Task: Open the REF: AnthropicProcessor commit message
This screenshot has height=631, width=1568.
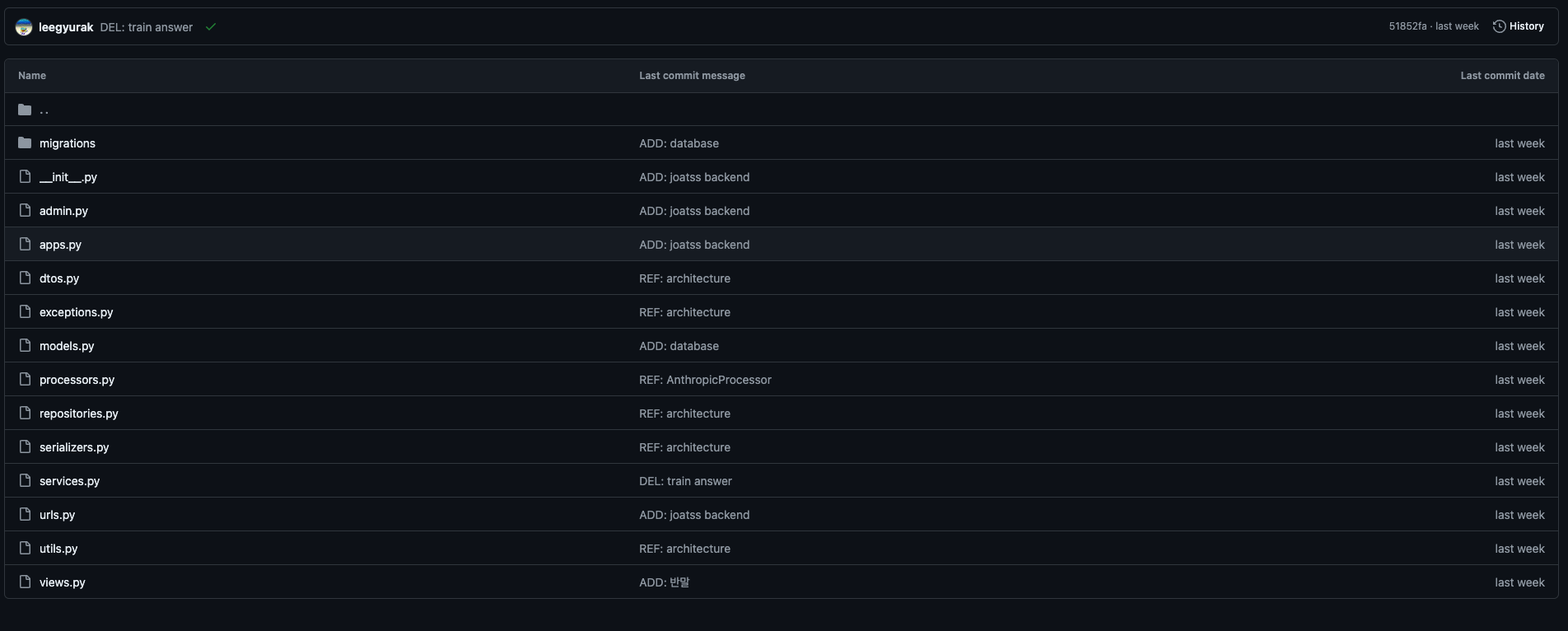Action: pos(705,380)
